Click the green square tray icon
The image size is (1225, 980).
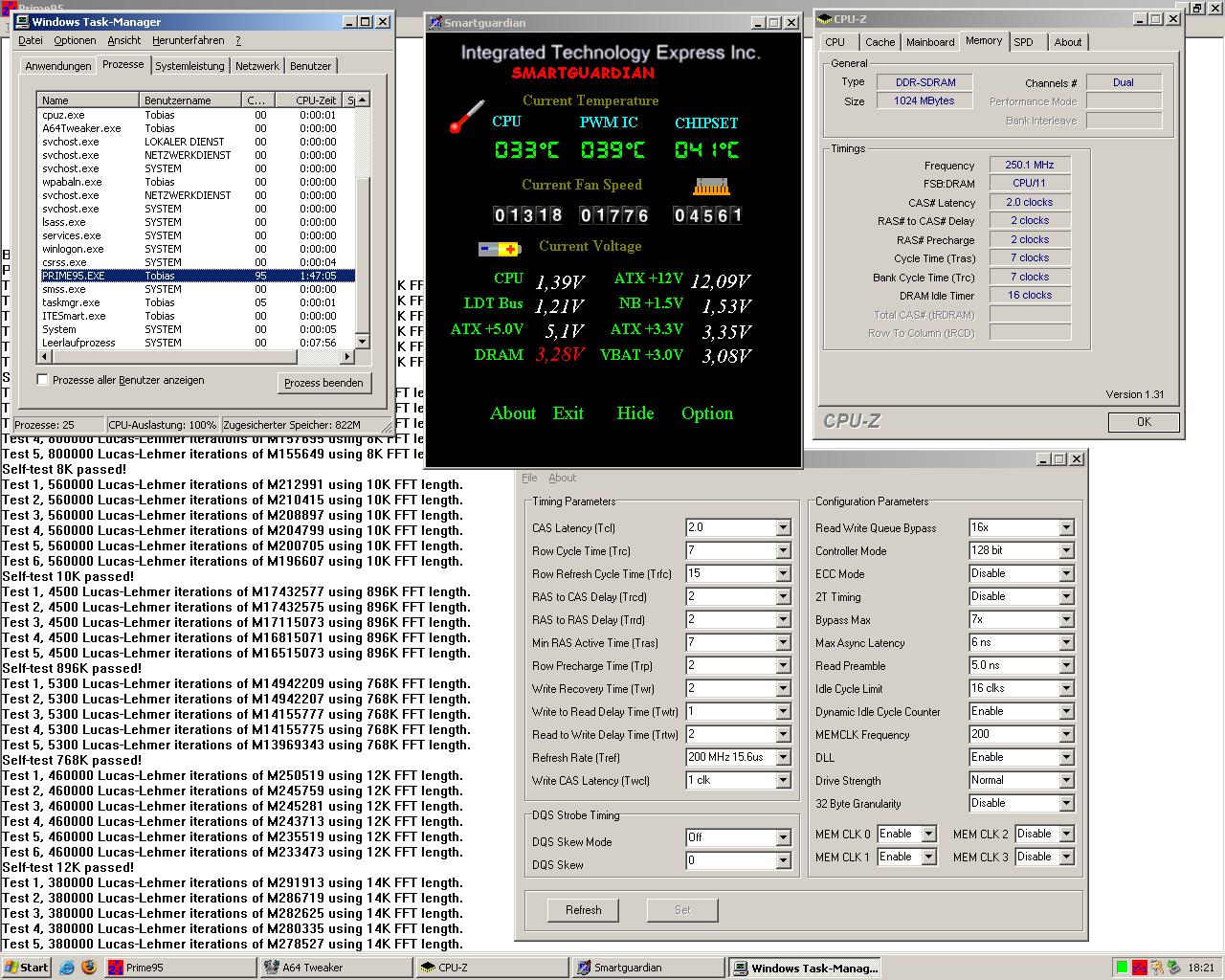[1122, 968]
